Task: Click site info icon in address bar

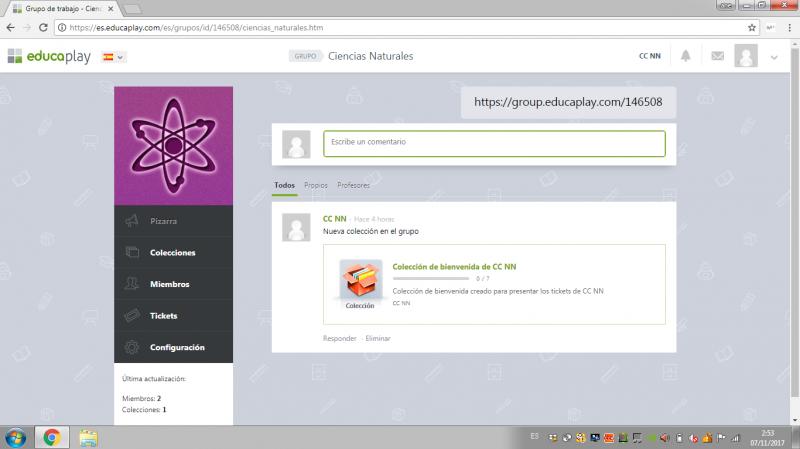Action: click(62, 28)
